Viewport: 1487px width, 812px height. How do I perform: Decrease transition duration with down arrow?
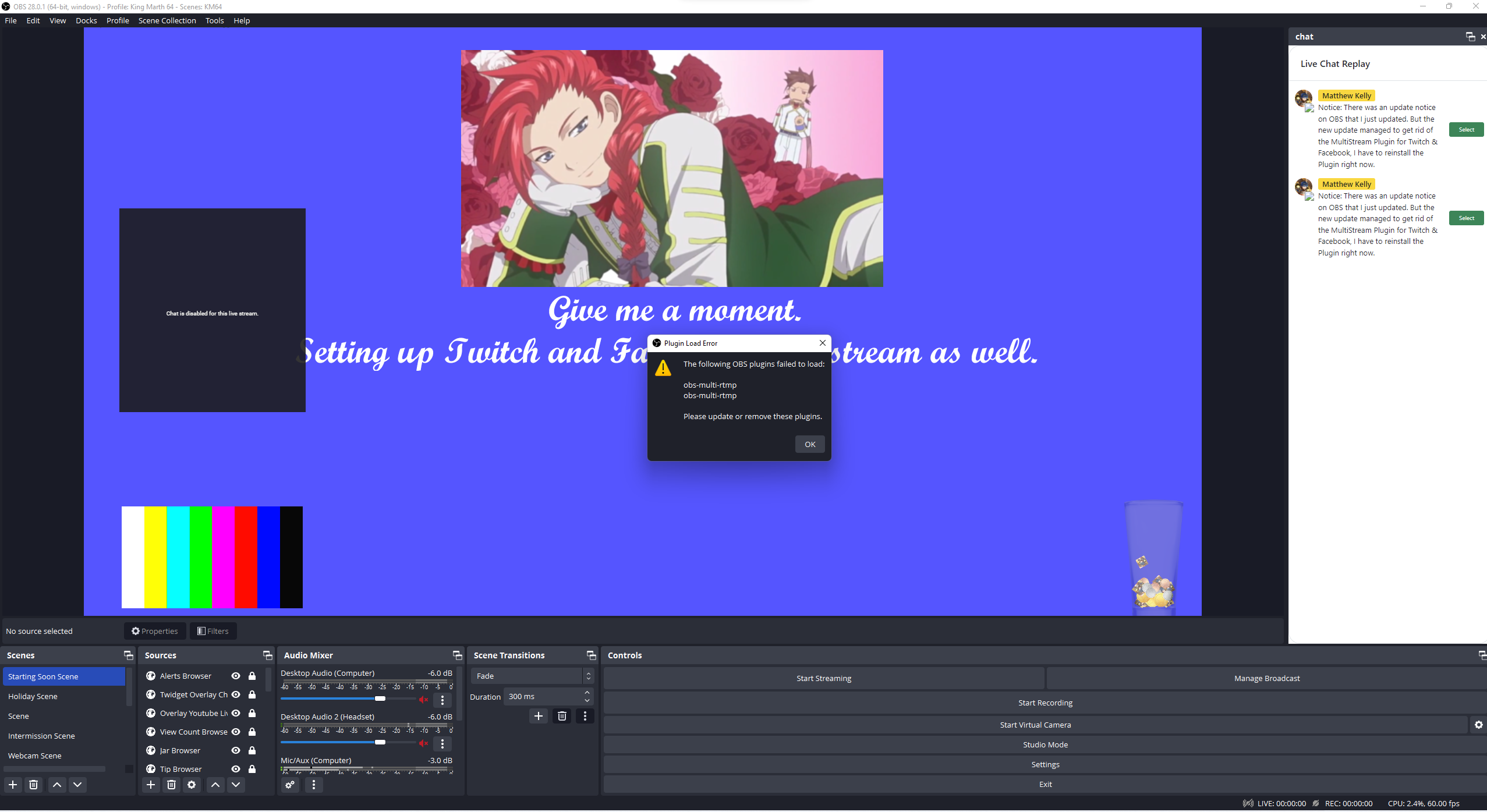[587, 700]
